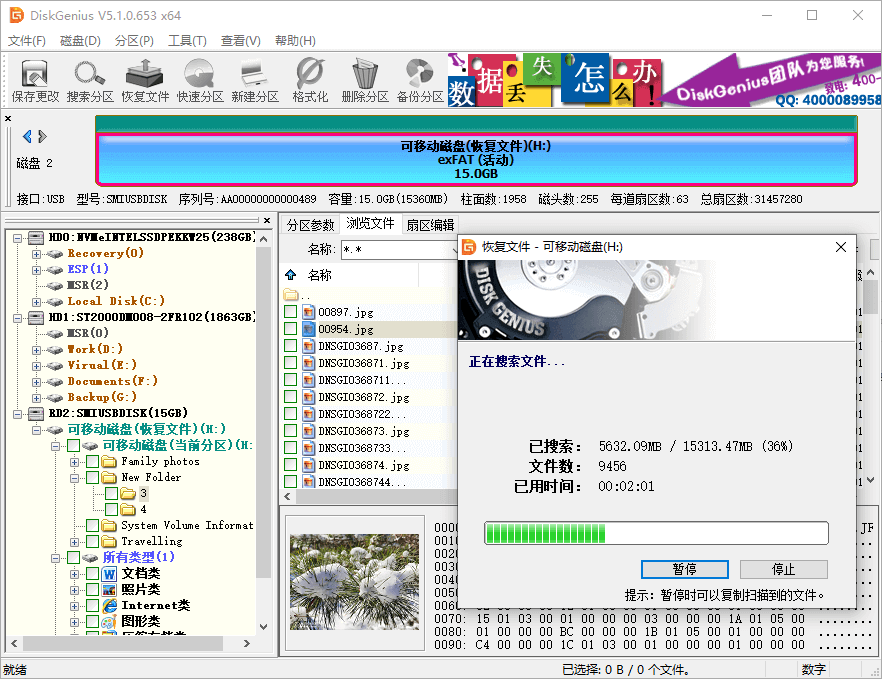The width and height of the screenshot is (882, 679).
Task: Expand the Family photos folder node
Action: point(74,462)
